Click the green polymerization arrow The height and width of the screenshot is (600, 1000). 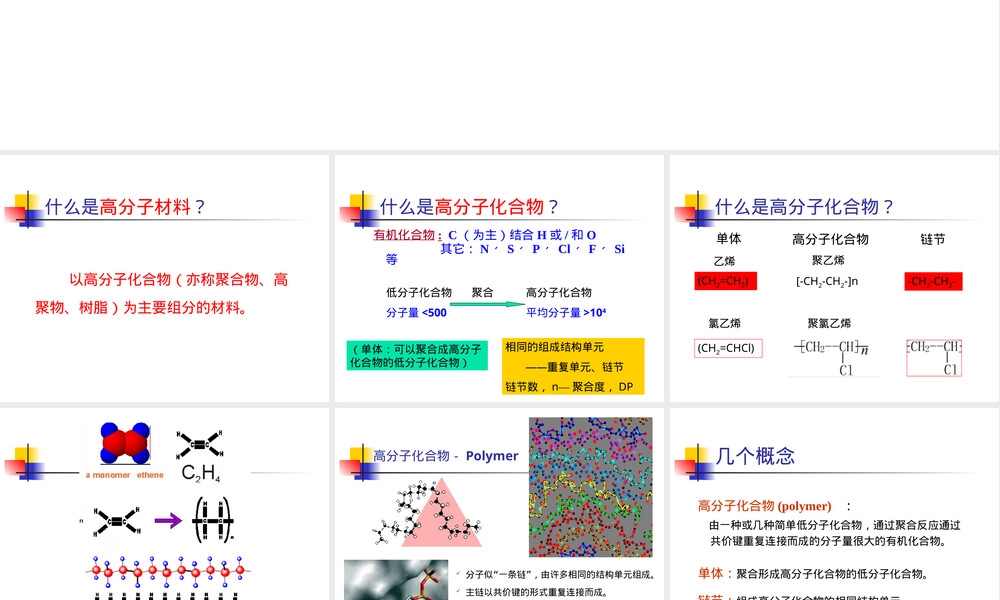tap(487, 304)
